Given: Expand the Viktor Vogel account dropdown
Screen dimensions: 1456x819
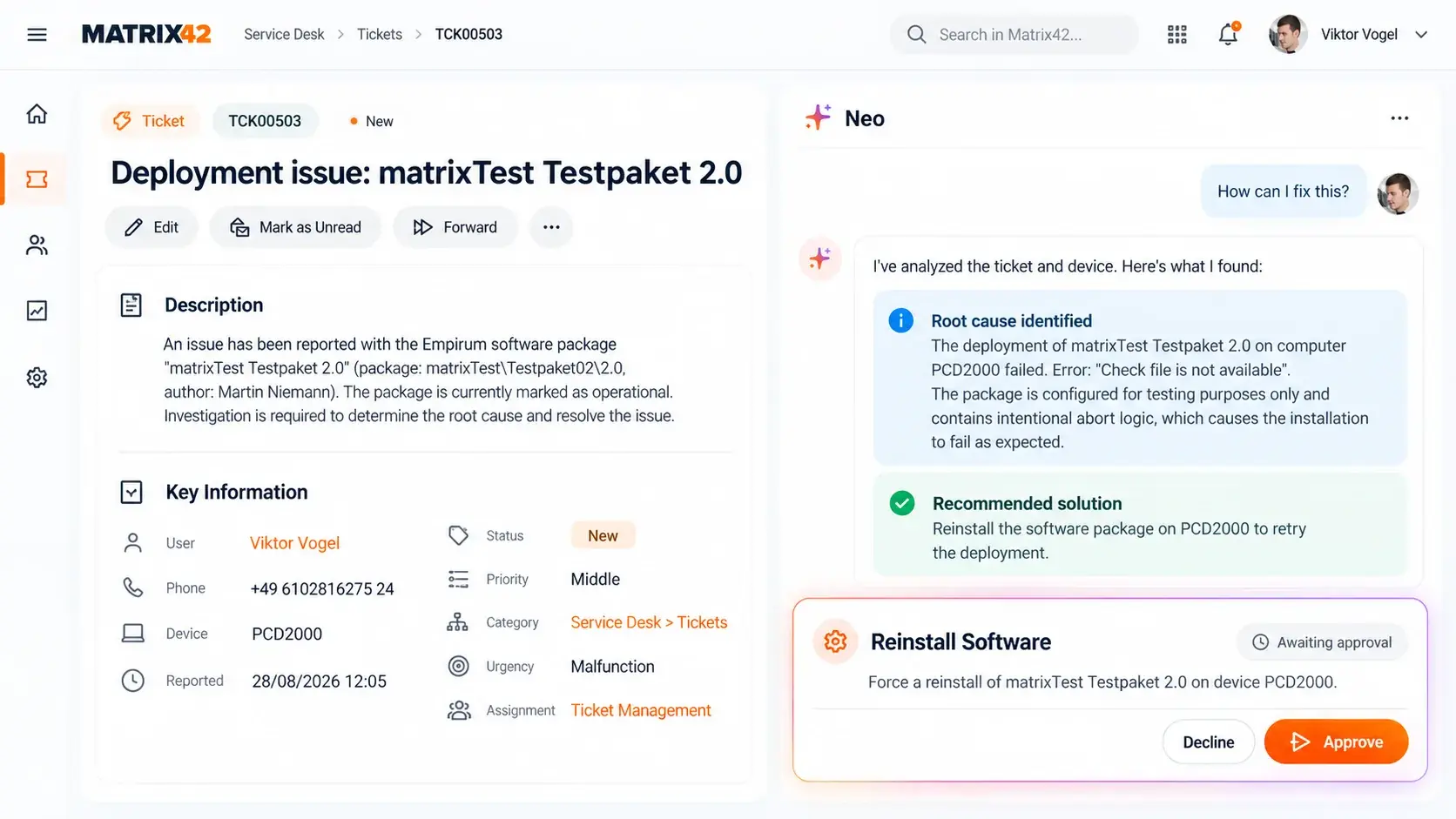Looking at the screenshot, I should click(x=1421, y=35).
